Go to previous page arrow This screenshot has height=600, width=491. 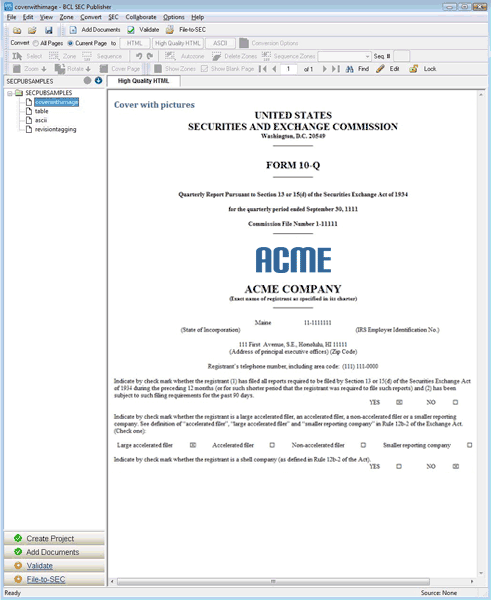coord(274,69)
